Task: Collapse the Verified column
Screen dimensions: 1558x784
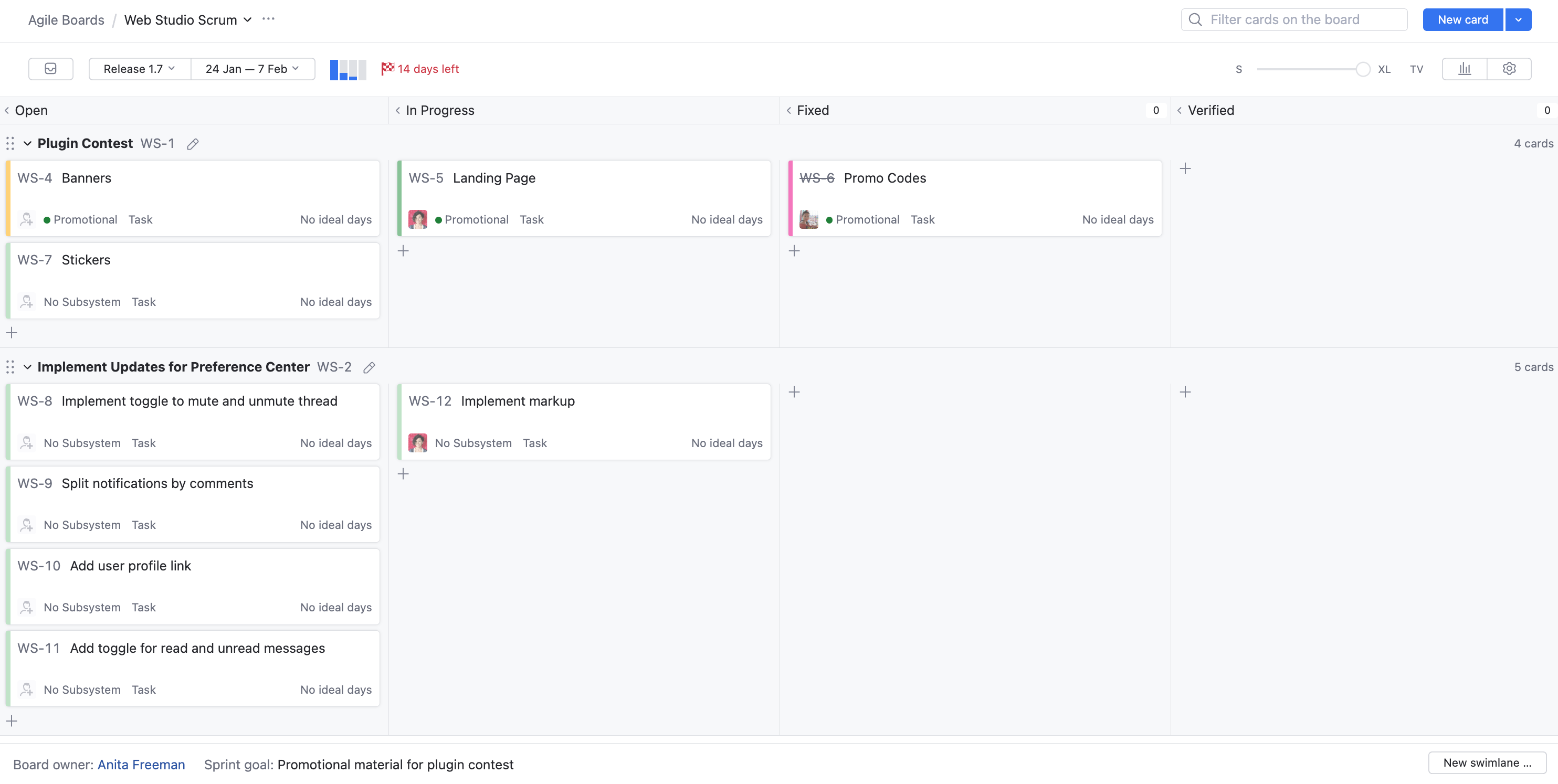Action: click(1180, 111)
